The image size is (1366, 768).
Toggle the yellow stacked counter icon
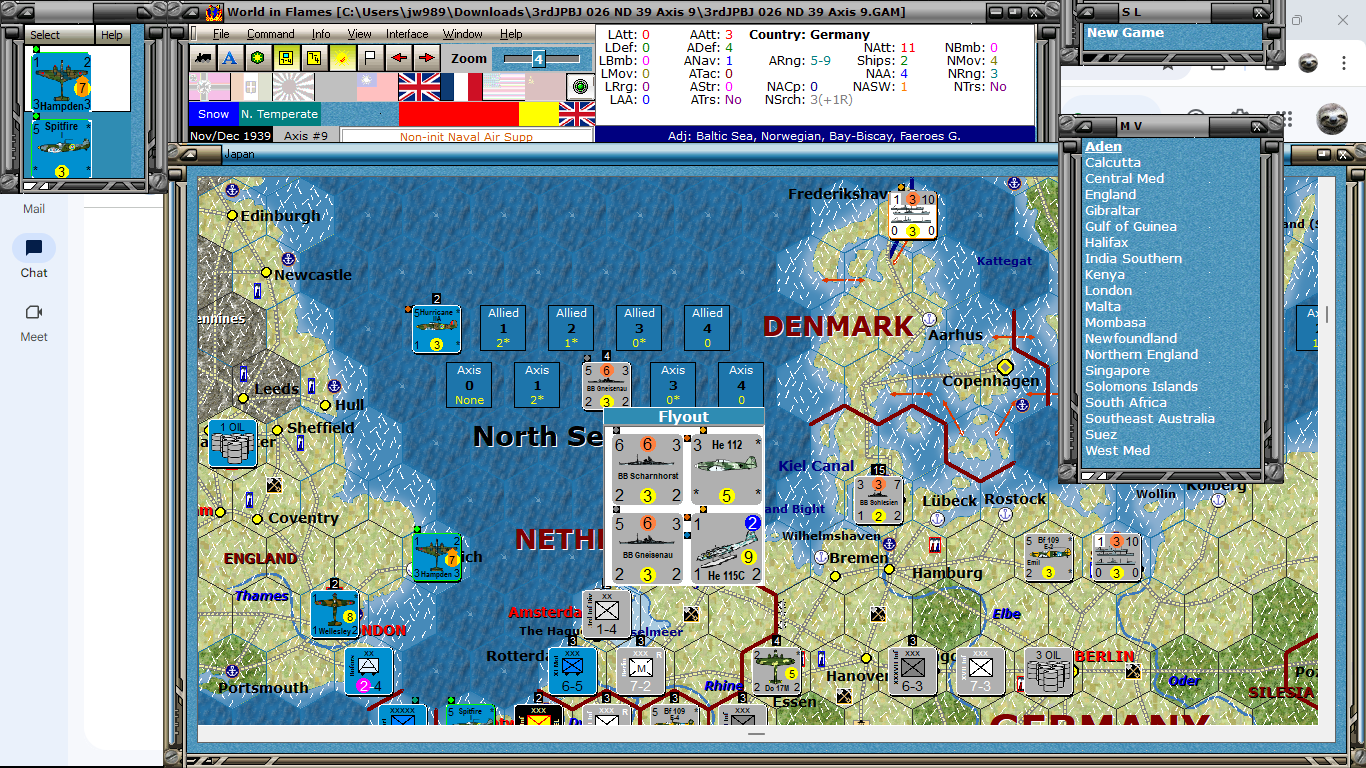coord(313,58)
